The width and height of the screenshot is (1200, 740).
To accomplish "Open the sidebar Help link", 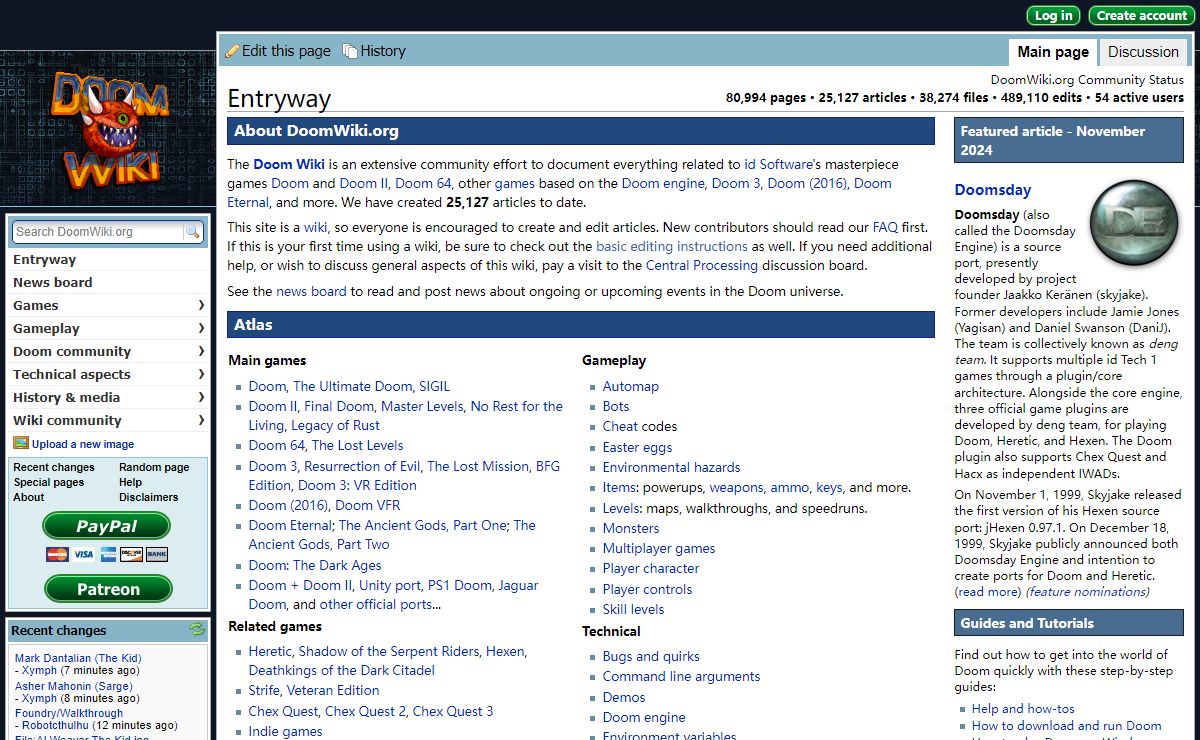I will click(130, 482).
